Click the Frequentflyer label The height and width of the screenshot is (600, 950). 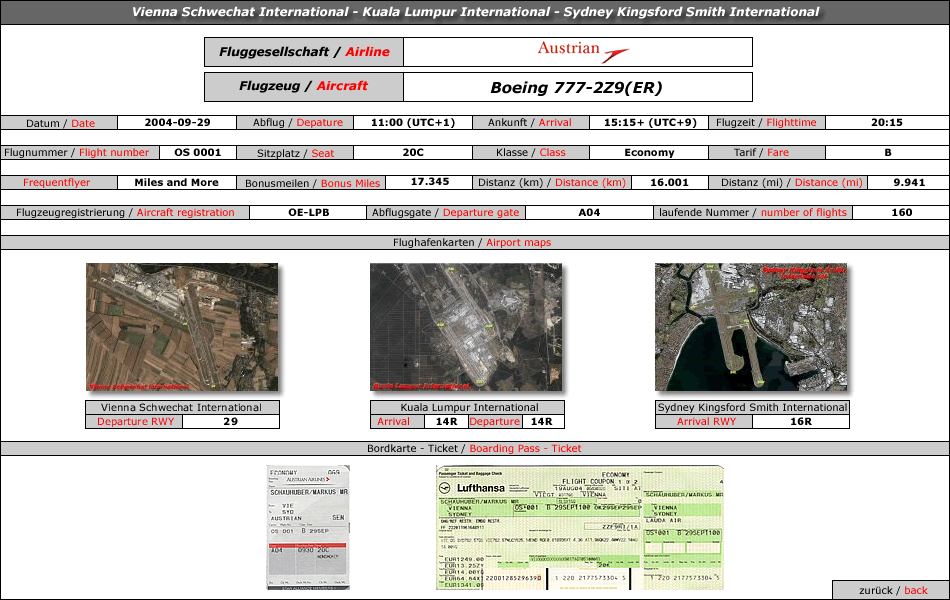click(56, 182)
